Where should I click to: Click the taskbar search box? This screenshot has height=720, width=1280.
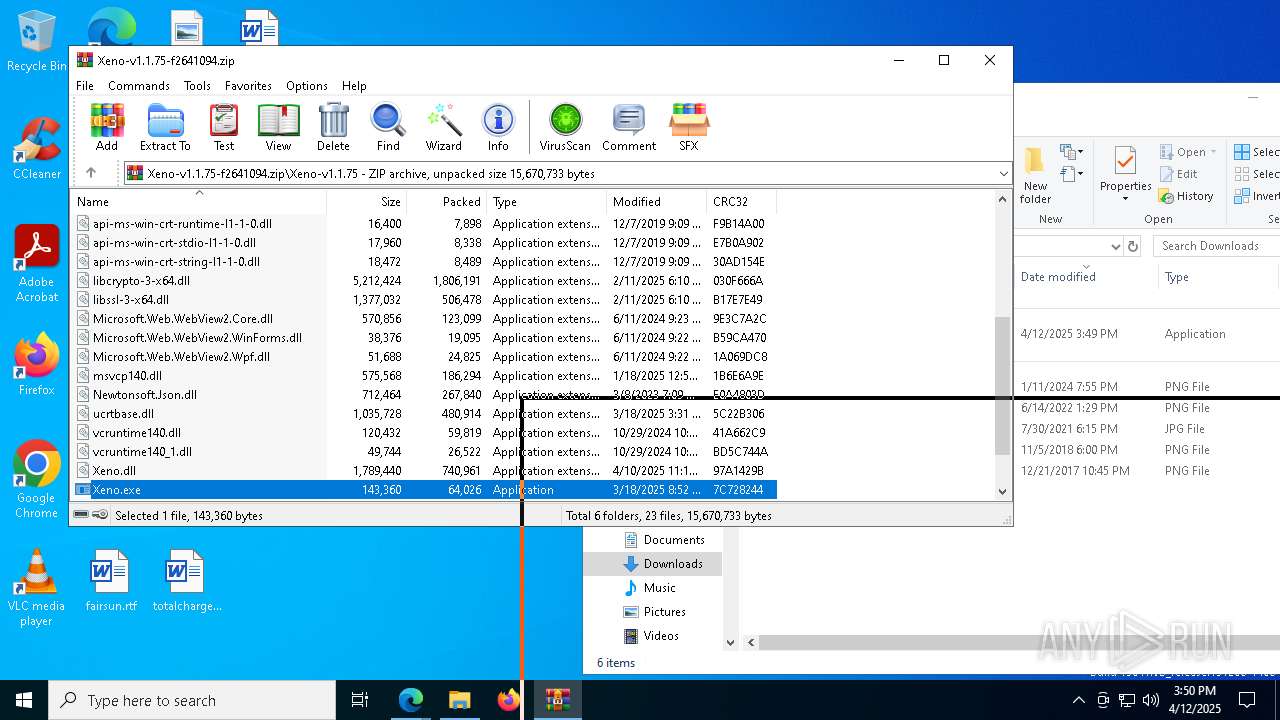(x=192, y=700)
